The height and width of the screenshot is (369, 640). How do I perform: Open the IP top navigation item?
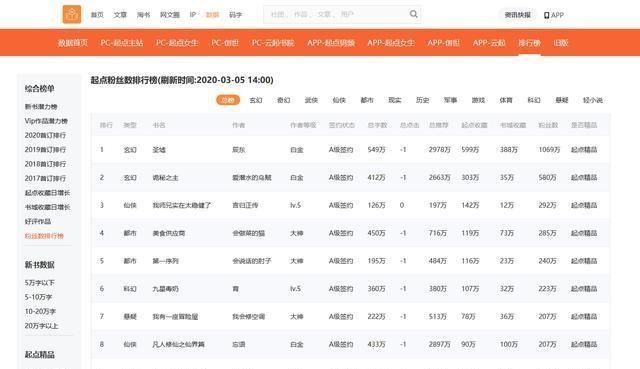(193, 15)
